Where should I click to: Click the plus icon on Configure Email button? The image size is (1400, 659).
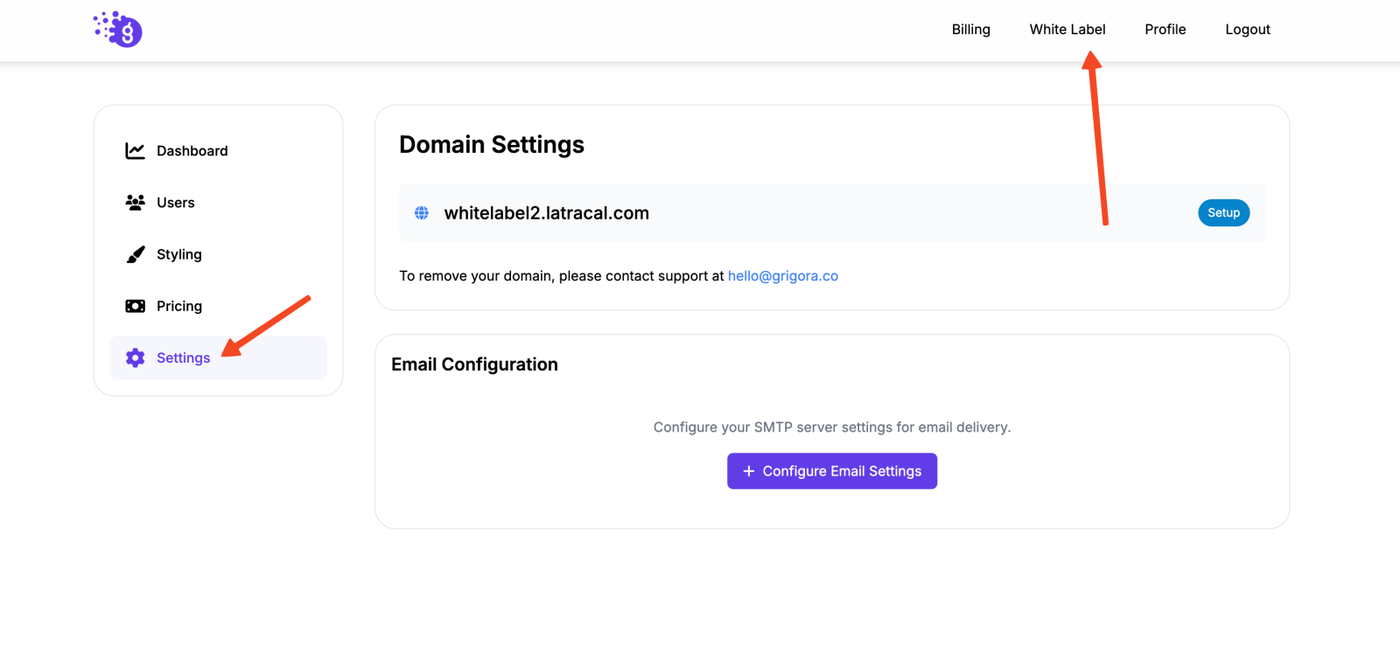748,471
